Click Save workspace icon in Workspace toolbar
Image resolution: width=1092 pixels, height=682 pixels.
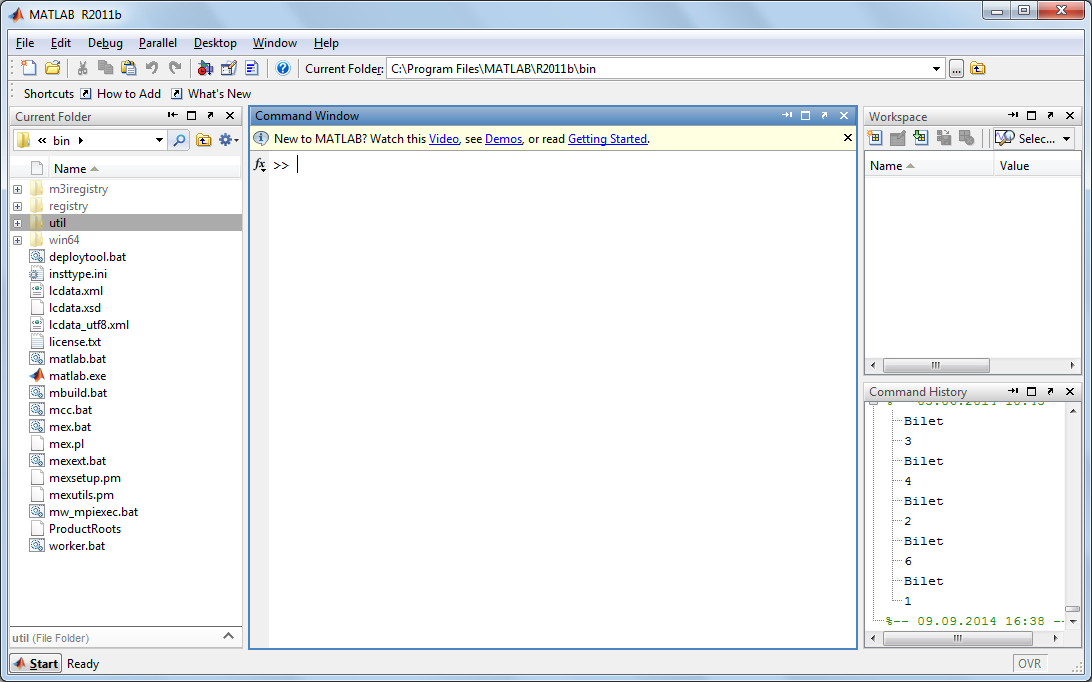tap(944, 138)
